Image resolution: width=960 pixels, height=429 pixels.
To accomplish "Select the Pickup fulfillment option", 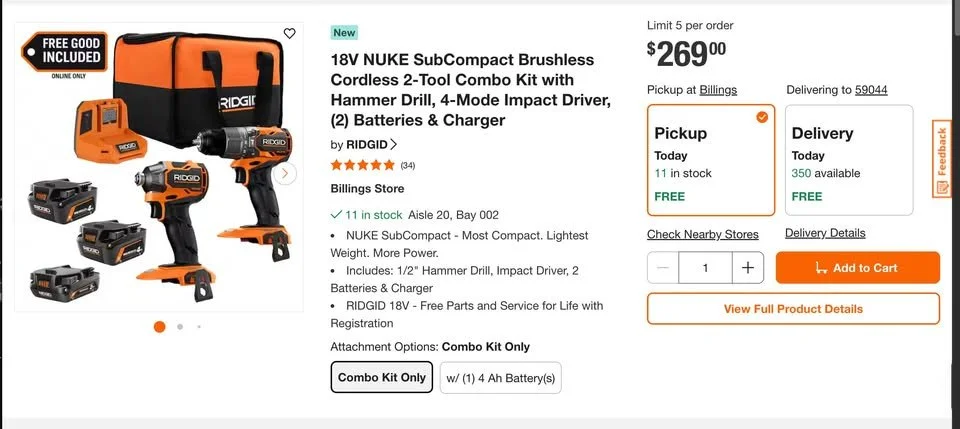I will coord(711,160).
